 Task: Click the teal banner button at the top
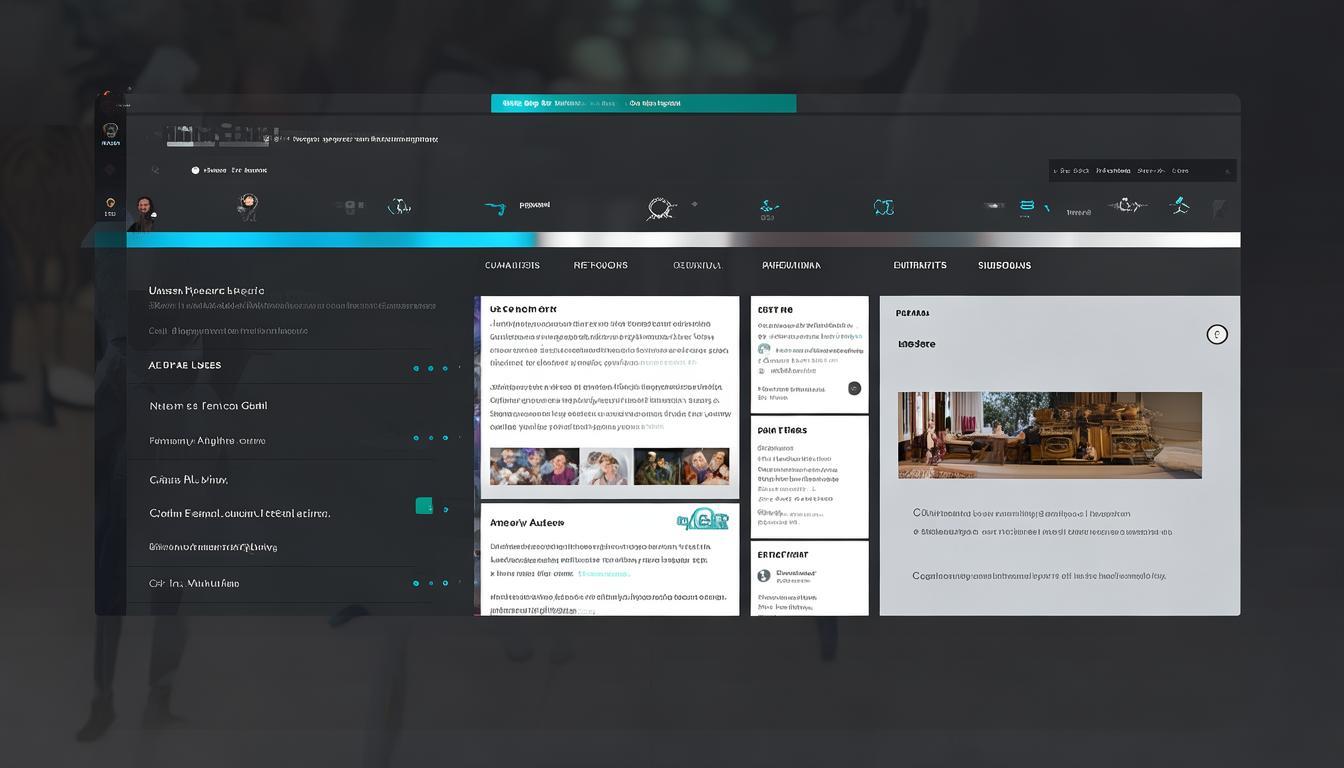pyautogui.click(x=643, y=103)
